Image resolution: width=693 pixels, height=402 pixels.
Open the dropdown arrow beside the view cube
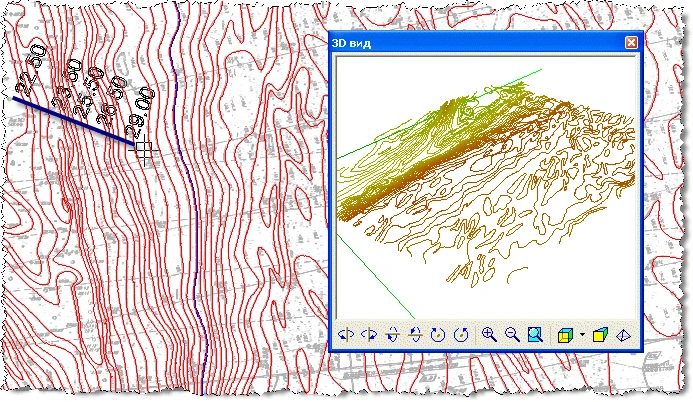pos(581,336)
